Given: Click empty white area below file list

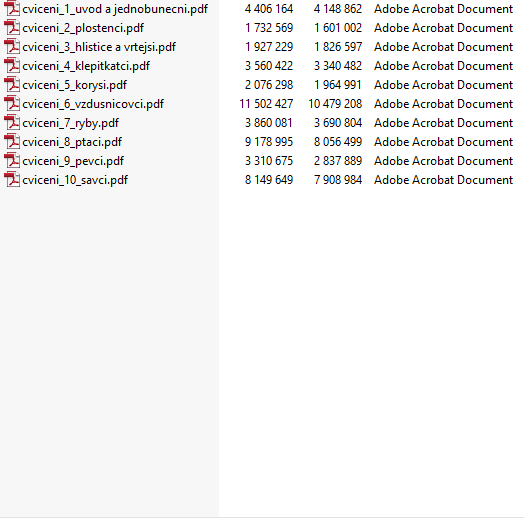Looking at the screenshot, I should (371, 351).
